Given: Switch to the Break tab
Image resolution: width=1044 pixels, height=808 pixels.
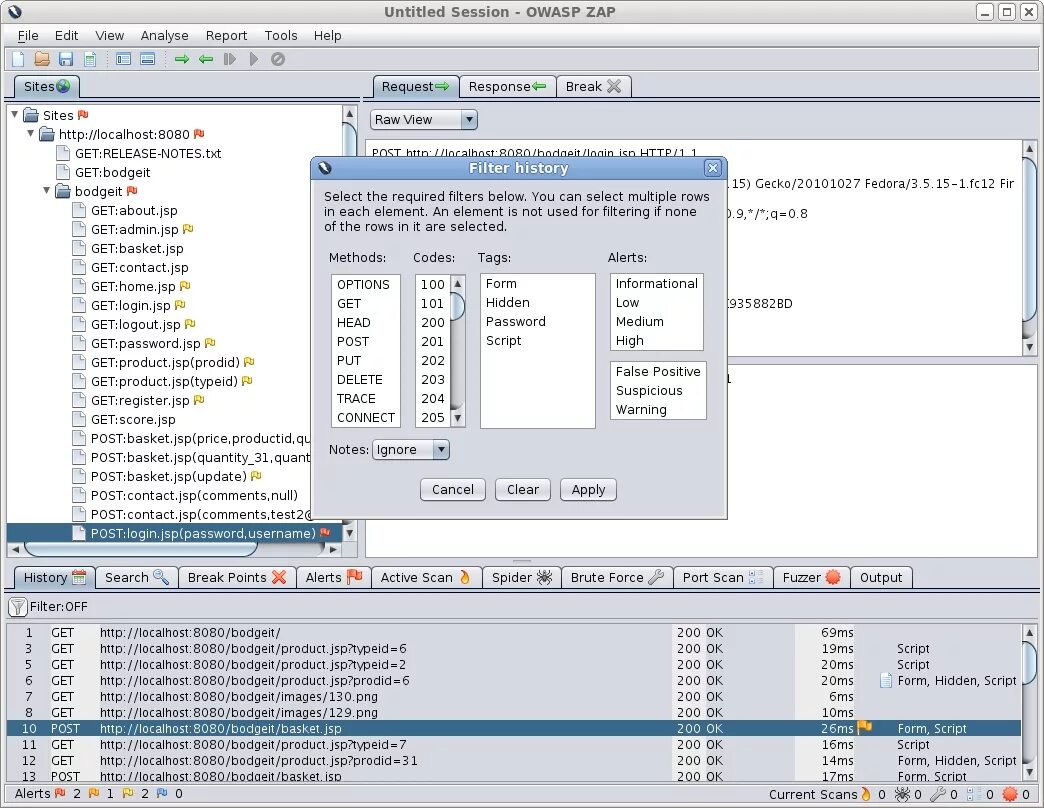Looking at the screenshot, I should point(593,87).
